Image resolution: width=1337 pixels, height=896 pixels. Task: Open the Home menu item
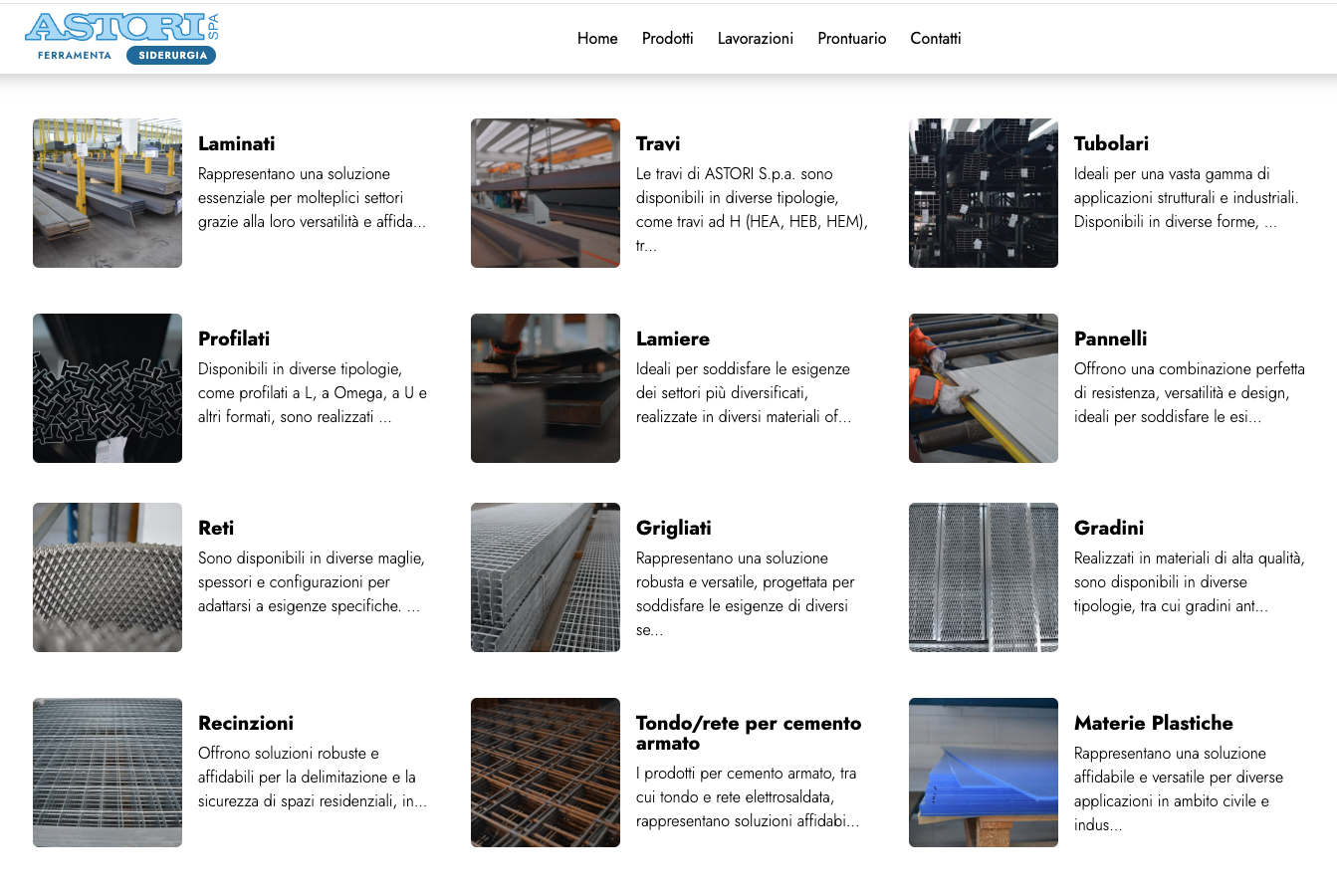click(x=597, y=39)
